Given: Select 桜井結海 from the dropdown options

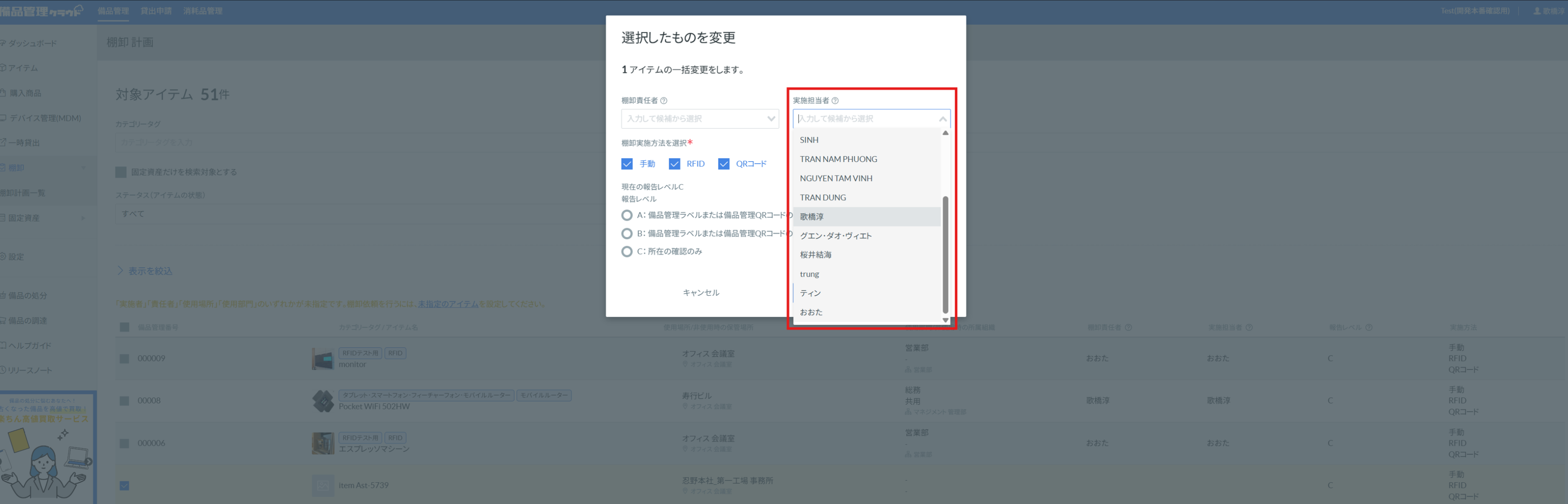Looking at the screenshot, I should point(815,254).
